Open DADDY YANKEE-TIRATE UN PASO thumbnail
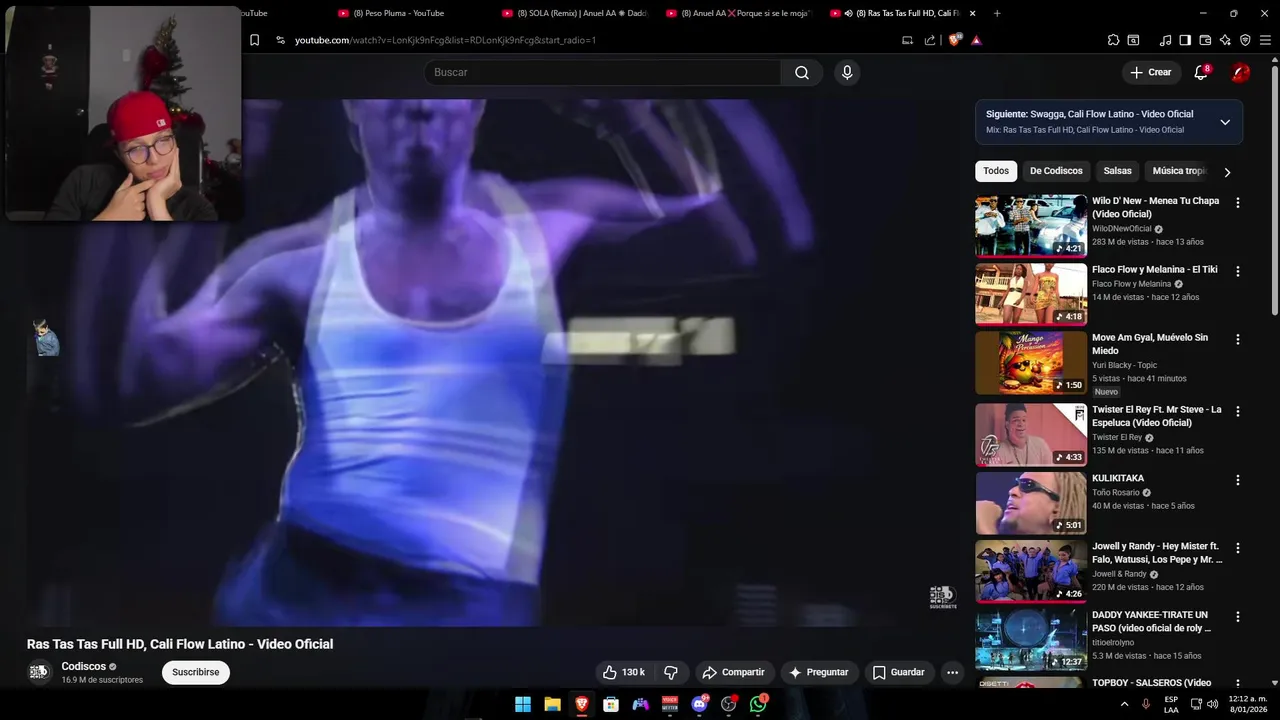This screenshot has width=1280, height=720. click(1031, 640)
